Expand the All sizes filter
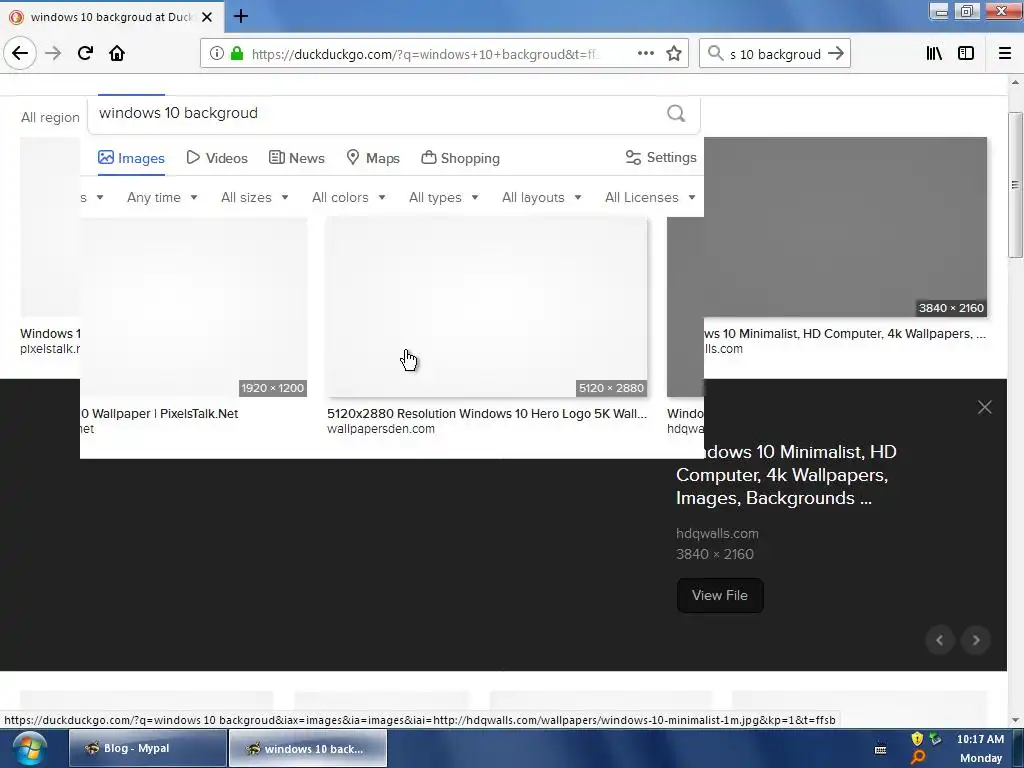 pyautogui.click(x=255, y=197)
